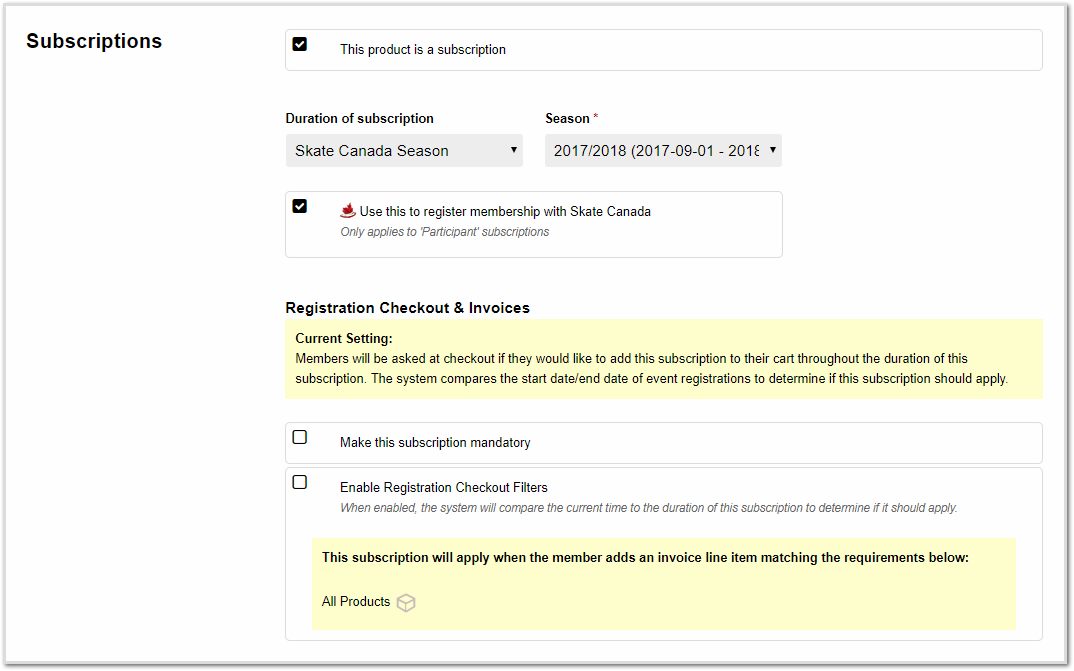Click the 'When enabled, the system will compare' hint
The width and height of the screenshot is (1074, 671).
pos(649,508)
